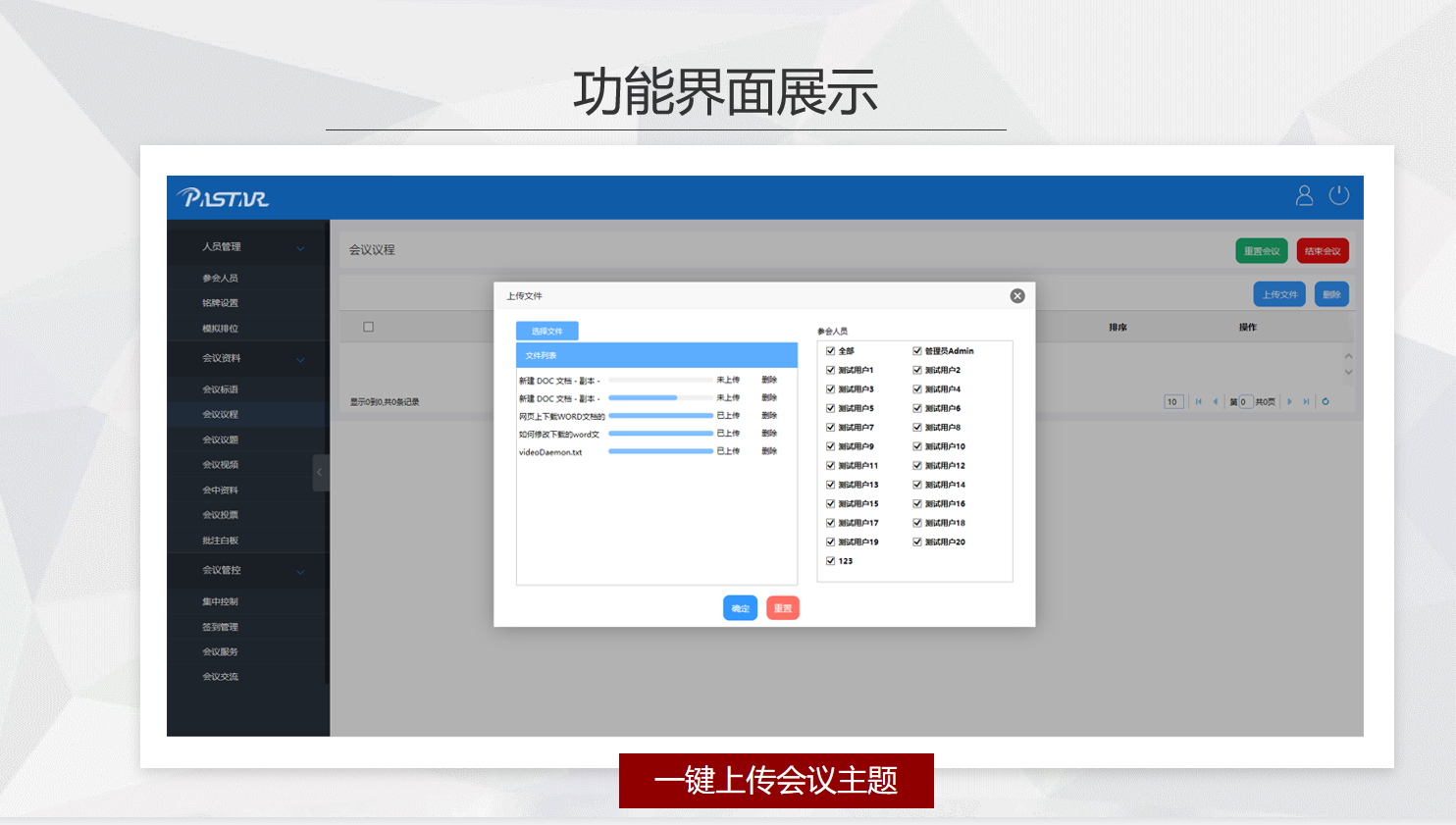The height and width of the screenshot is (825, 1456).
Task: Click the PASTAR logo in header
Action: pyautogui.click(x=223, y=198)
